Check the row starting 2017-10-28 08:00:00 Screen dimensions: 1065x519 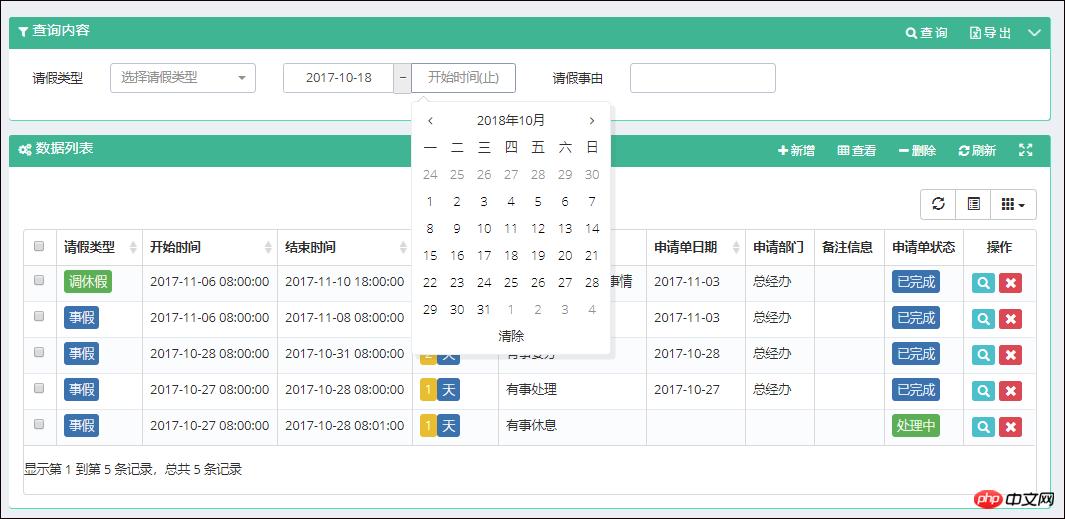[x=39, y=352]
